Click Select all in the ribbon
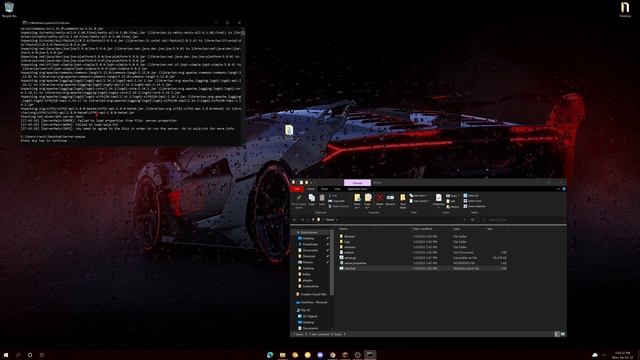 472,196
